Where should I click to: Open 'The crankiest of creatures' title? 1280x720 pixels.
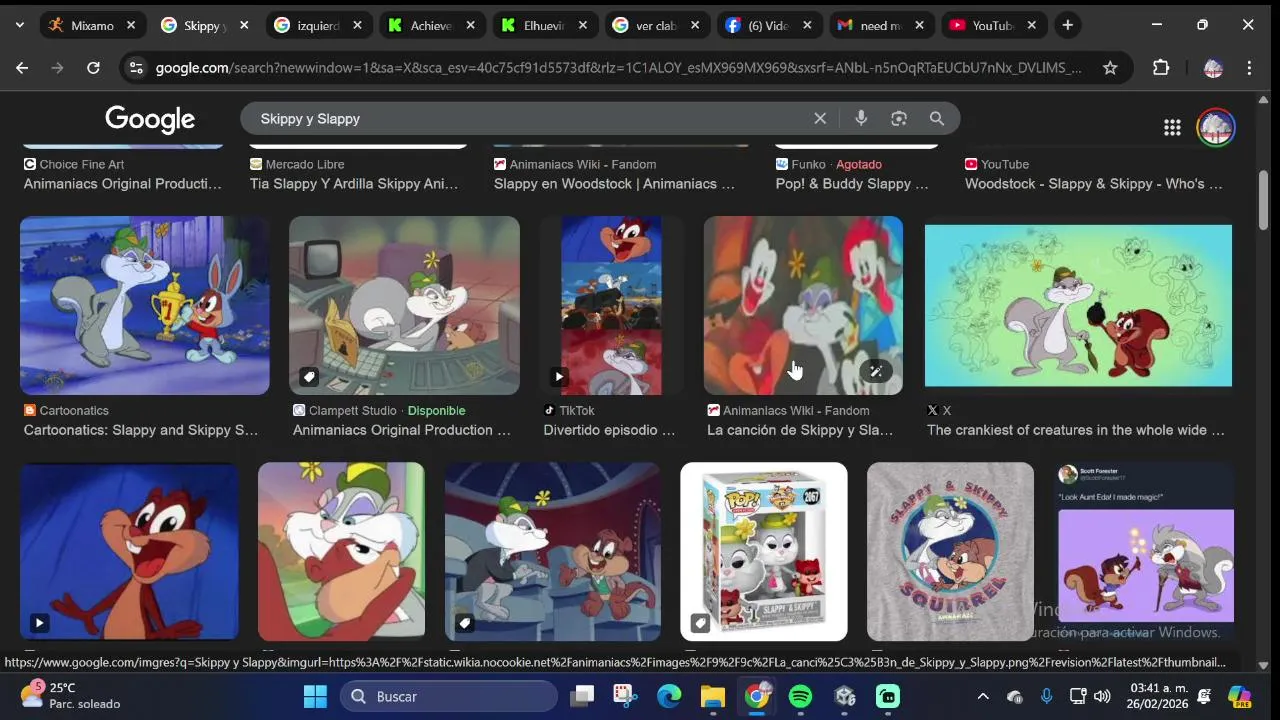click(x=1076, y=430)
